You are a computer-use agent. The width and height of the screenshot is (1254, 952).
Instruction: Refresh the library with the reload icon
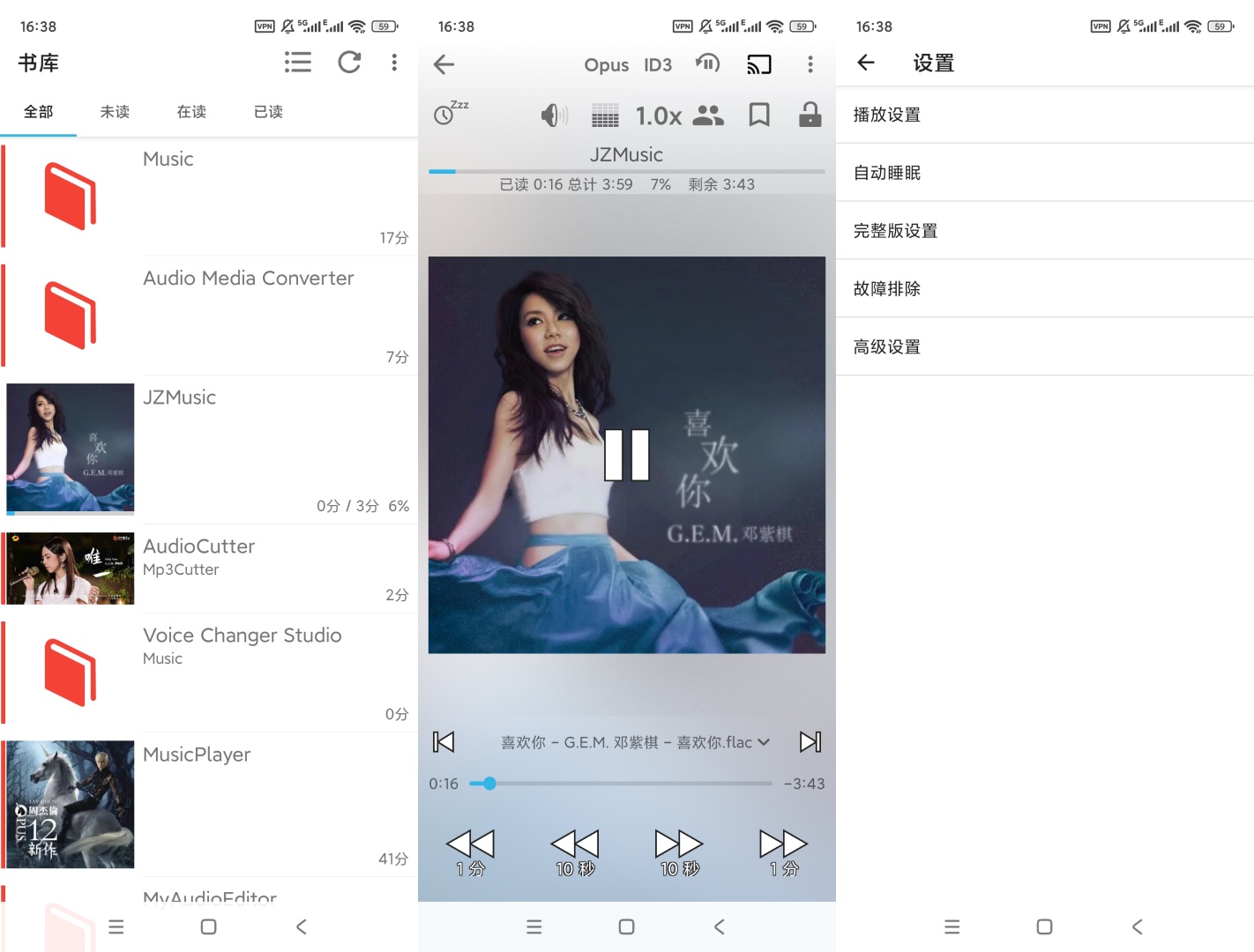pyautogui.click(x=349, y=63)
